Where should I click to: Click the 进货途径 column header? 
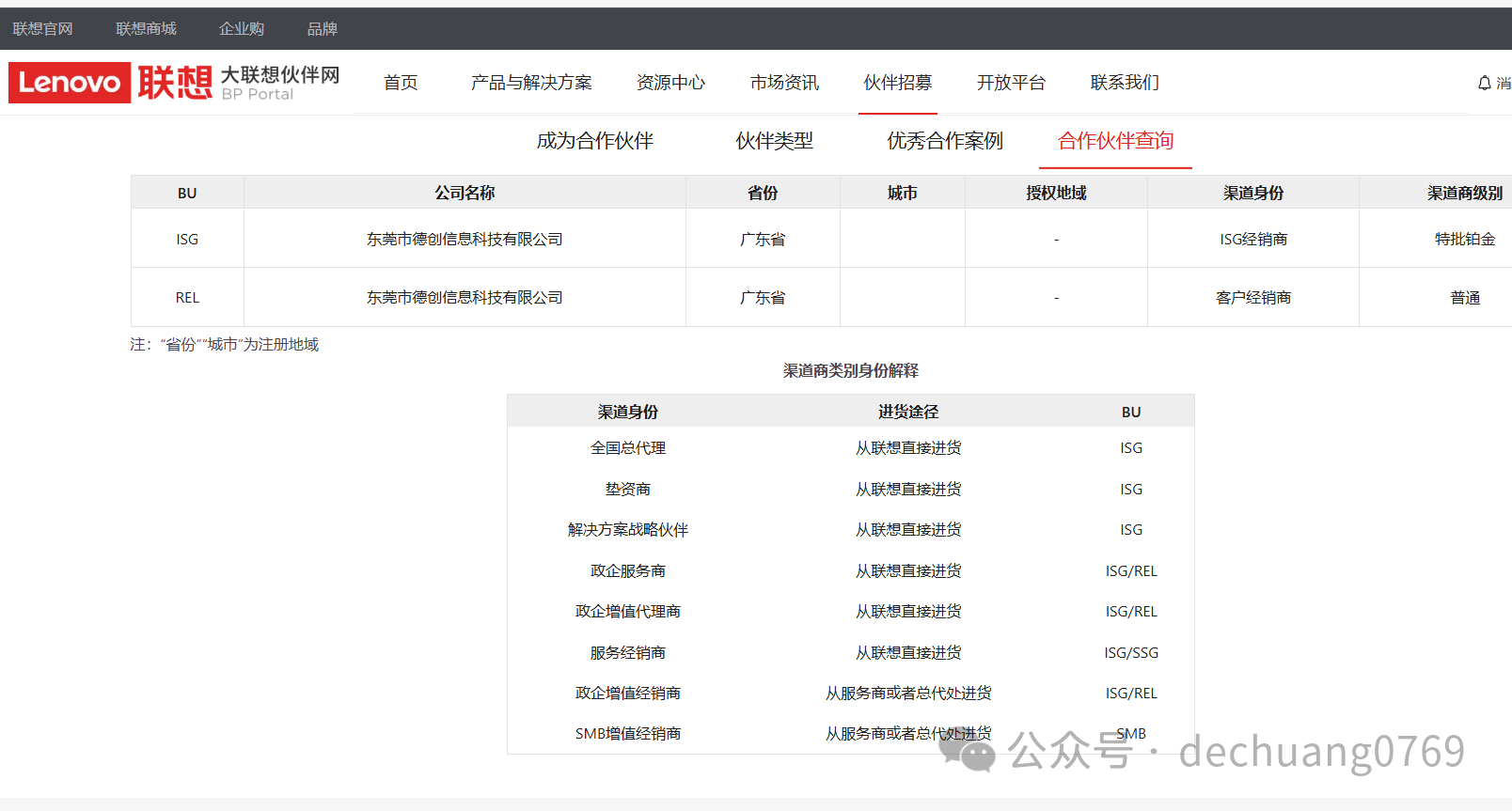908,412
